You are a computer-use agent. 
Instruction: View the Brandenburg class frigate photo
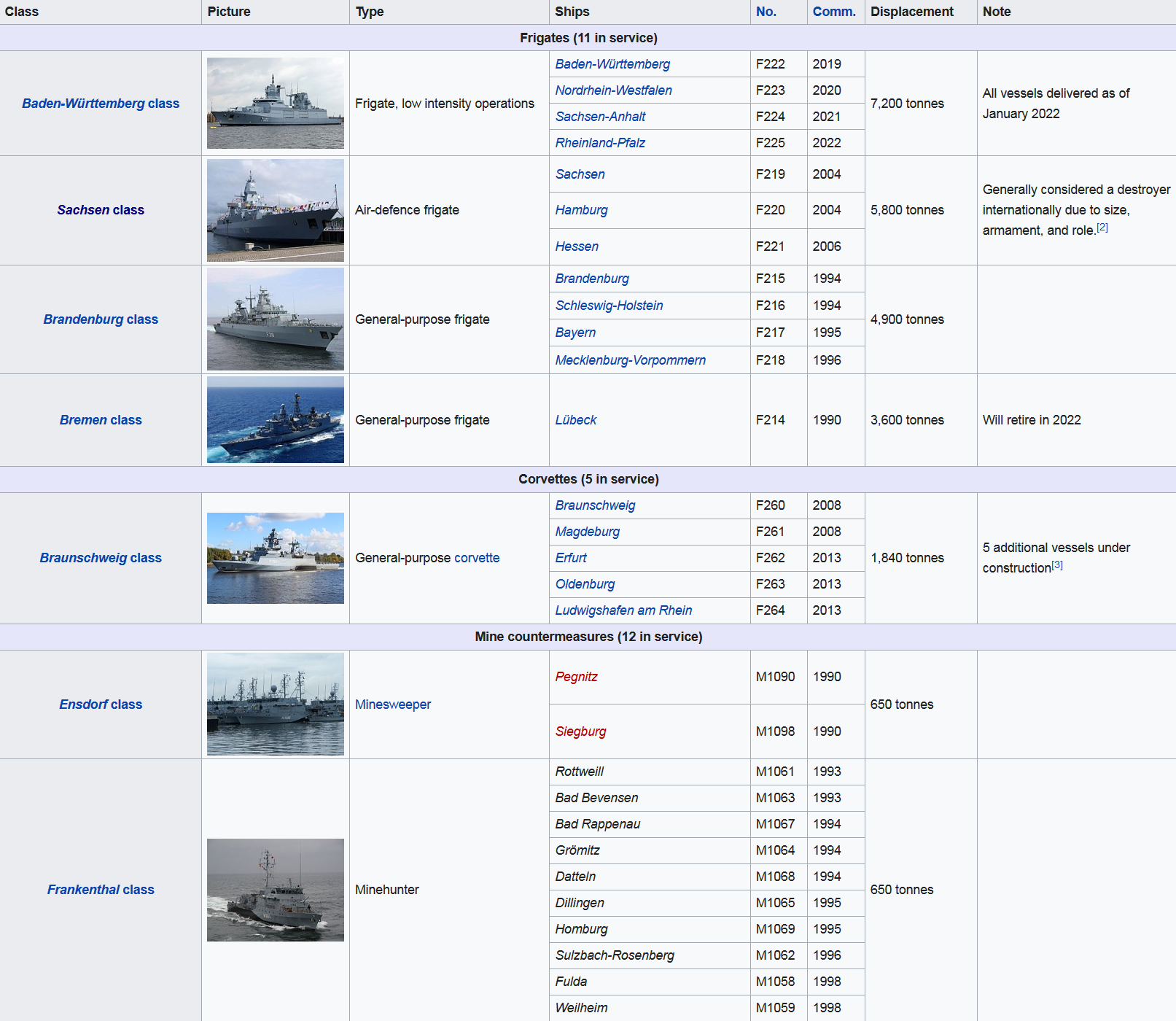(276, 319)
